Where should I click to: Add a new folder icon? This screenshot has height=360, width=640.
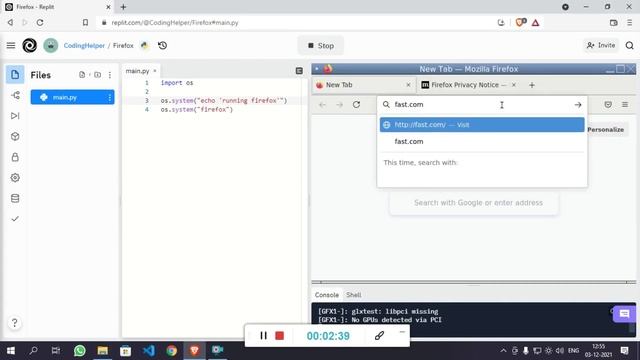click(97, 75)
